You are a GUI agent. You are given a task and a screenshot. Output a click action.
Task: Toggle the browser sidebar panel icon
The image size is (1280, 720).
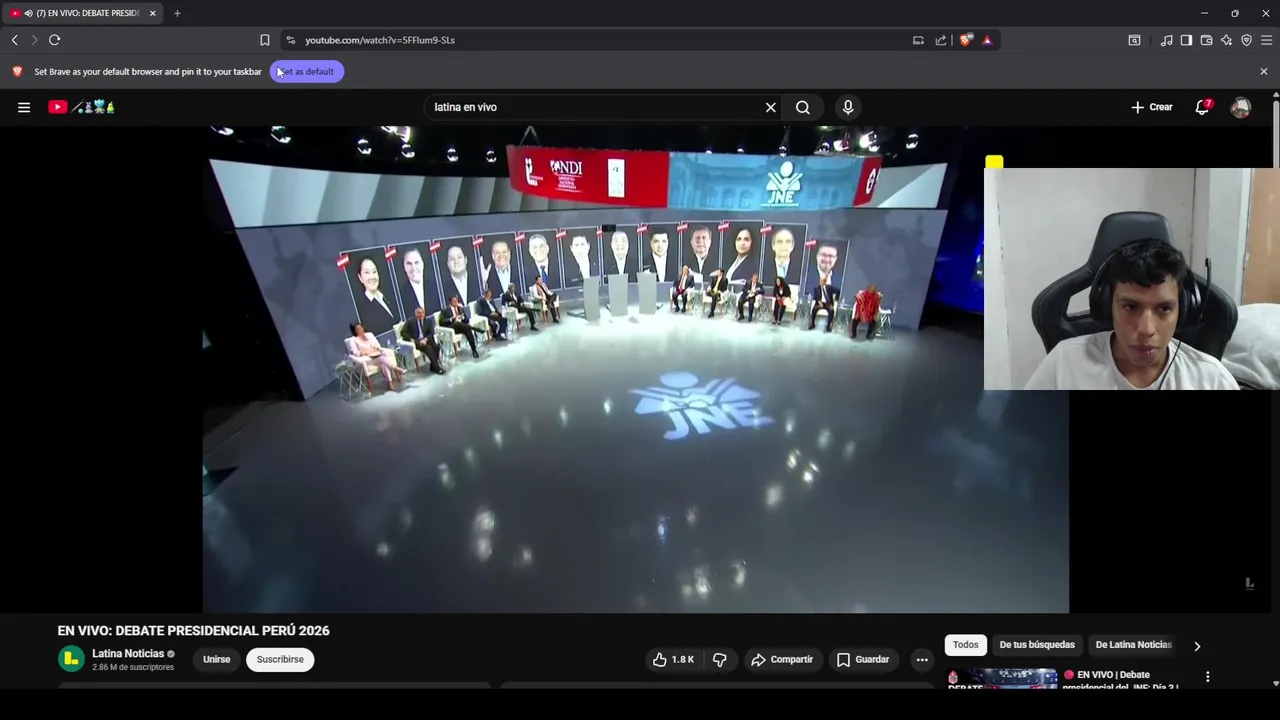(1186, 40)
